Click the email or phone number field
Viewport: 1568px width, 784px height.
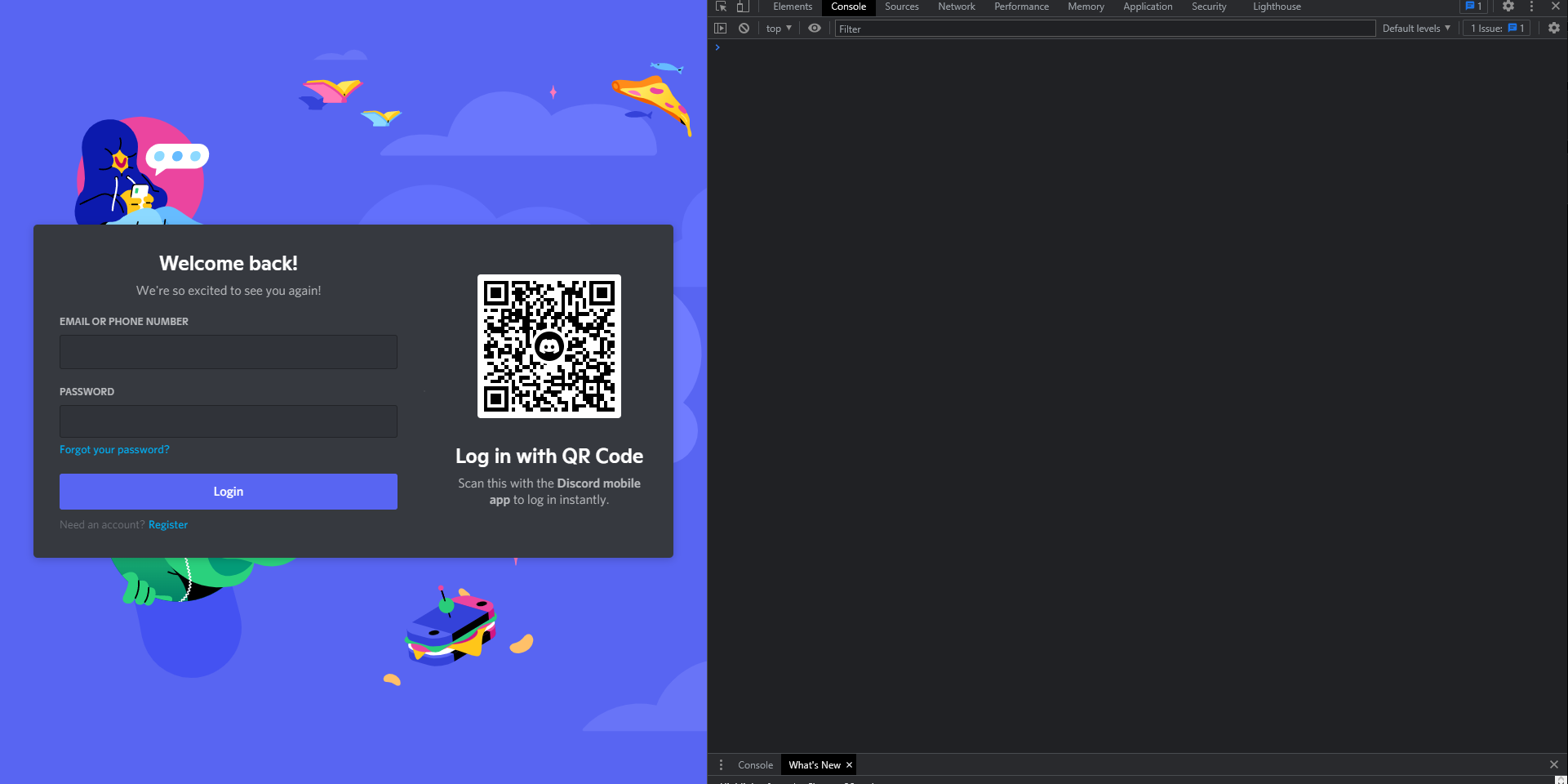pos(229,351)
